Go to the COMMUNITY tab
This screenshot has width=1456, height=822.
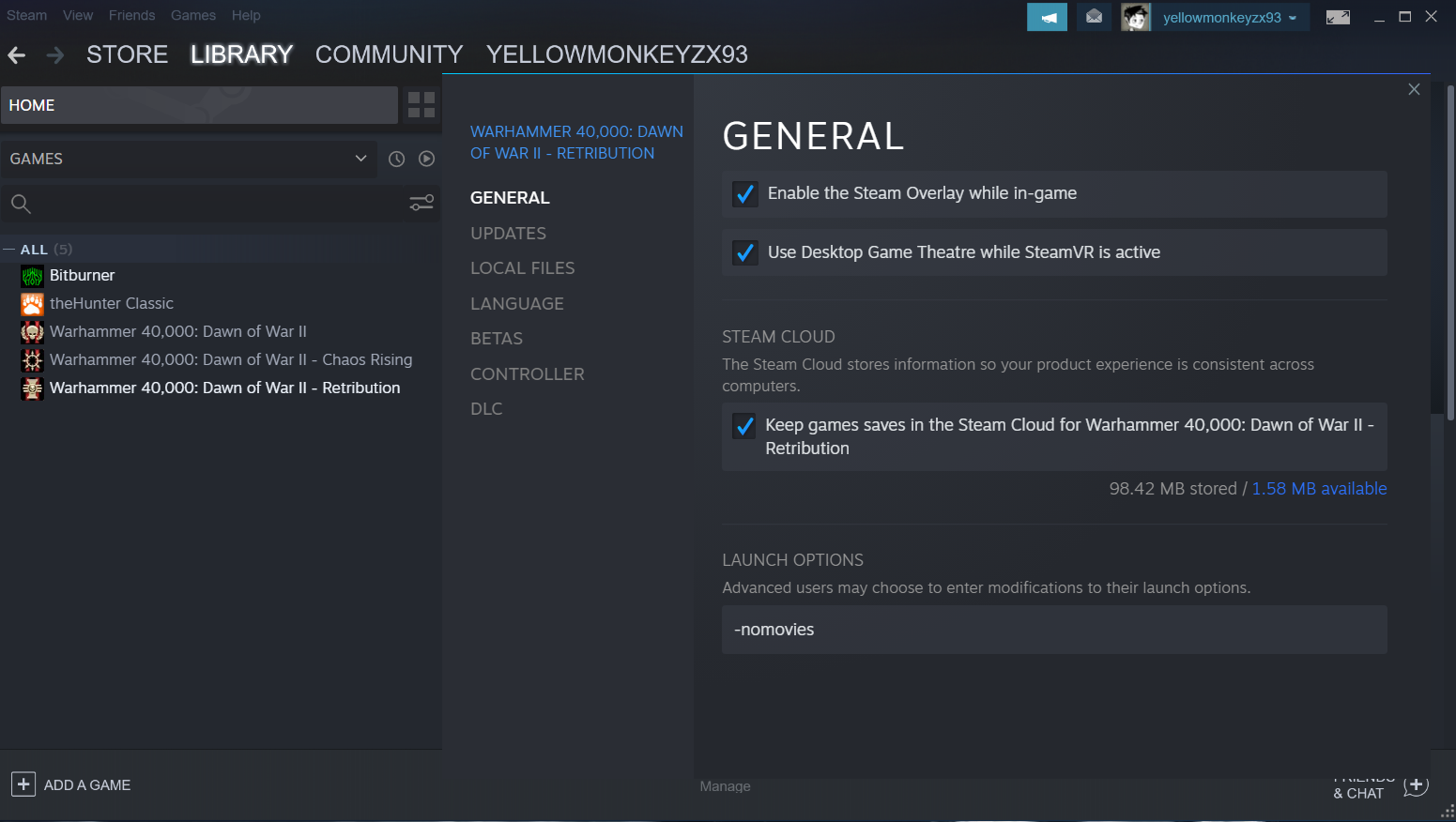pos(390,54)
